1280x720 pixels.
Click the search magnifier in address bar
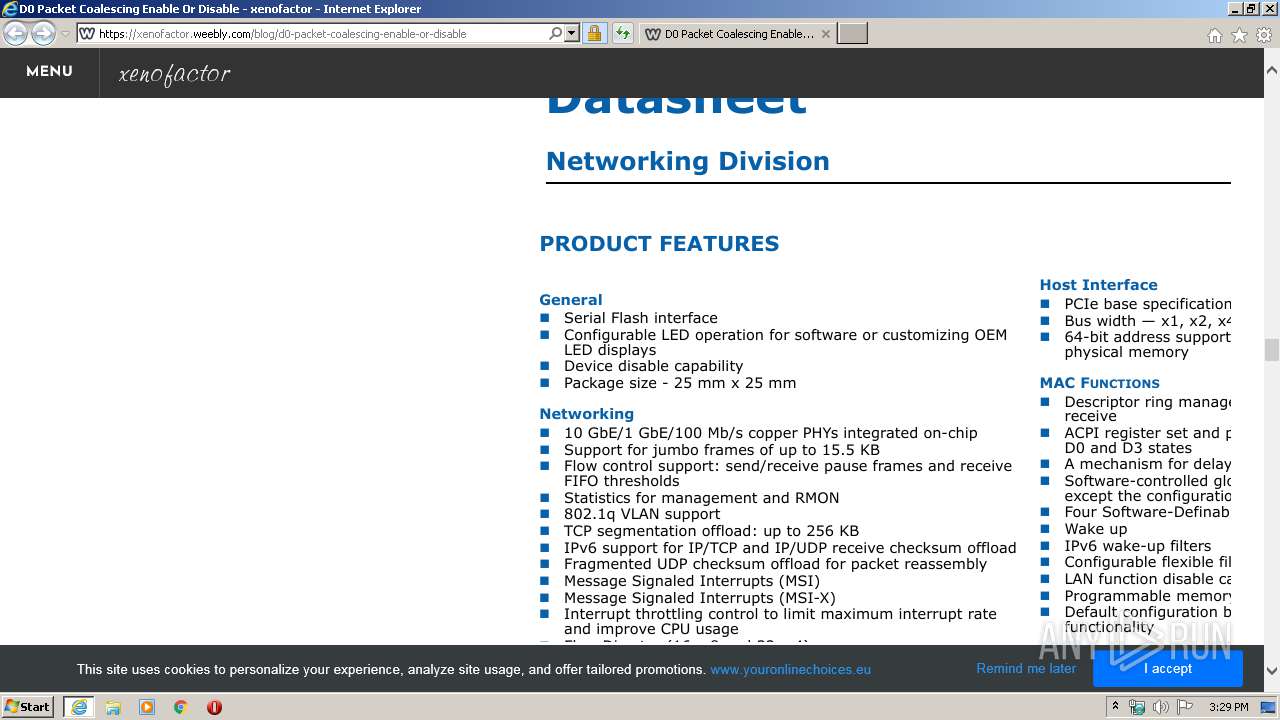[x=556, y=33]
